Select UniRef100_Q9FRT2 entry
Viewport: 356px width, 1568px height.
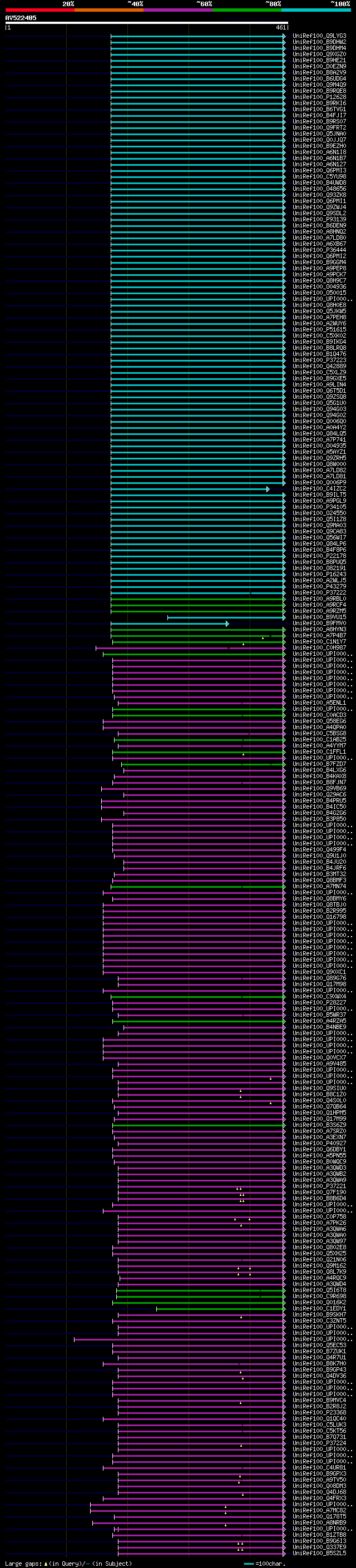319,128
